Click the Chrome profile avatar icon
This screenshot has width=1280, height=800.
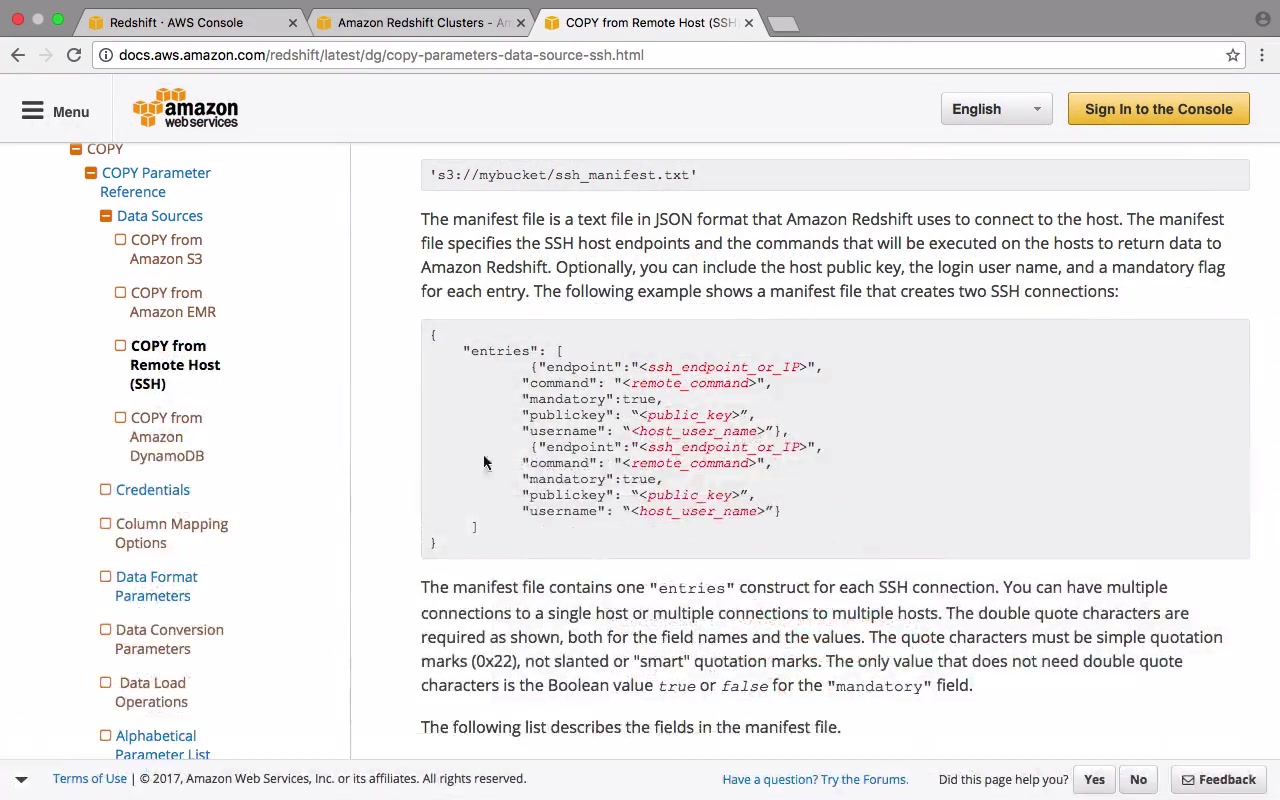coord(1262,19)
